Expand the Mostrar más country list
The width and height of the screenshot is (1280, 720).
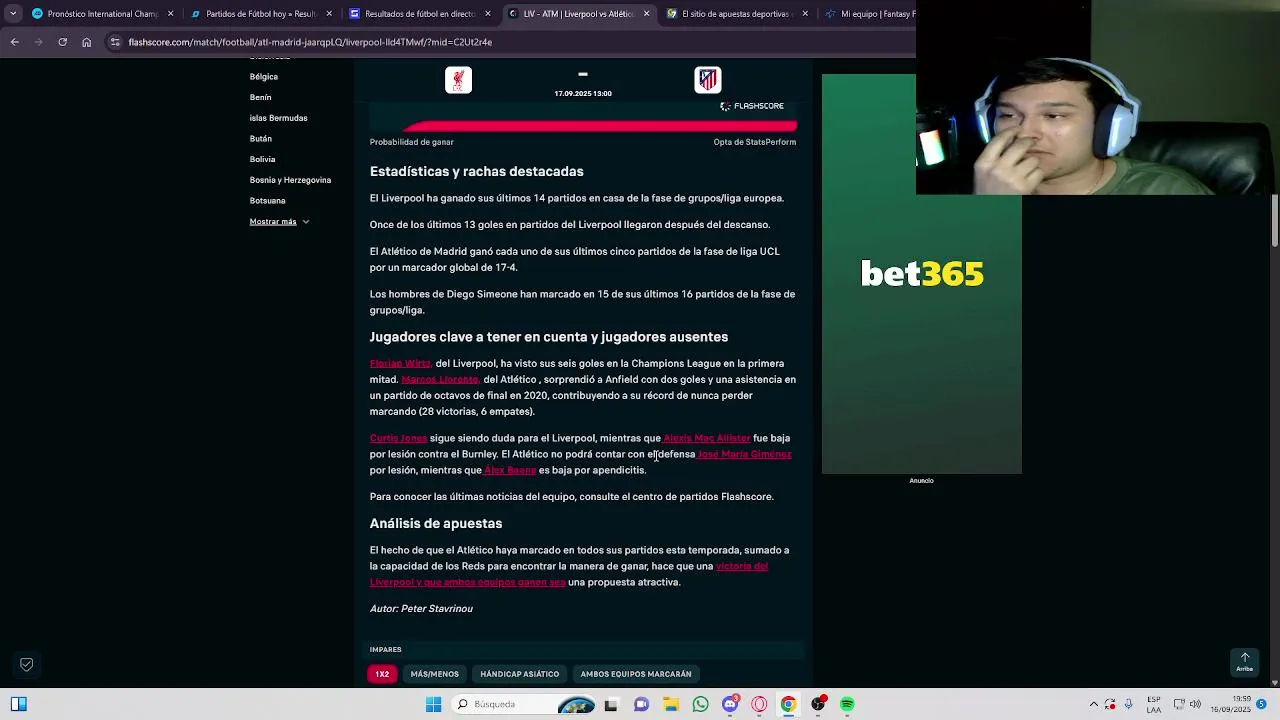pyautogui.click(x=279, y=222)
